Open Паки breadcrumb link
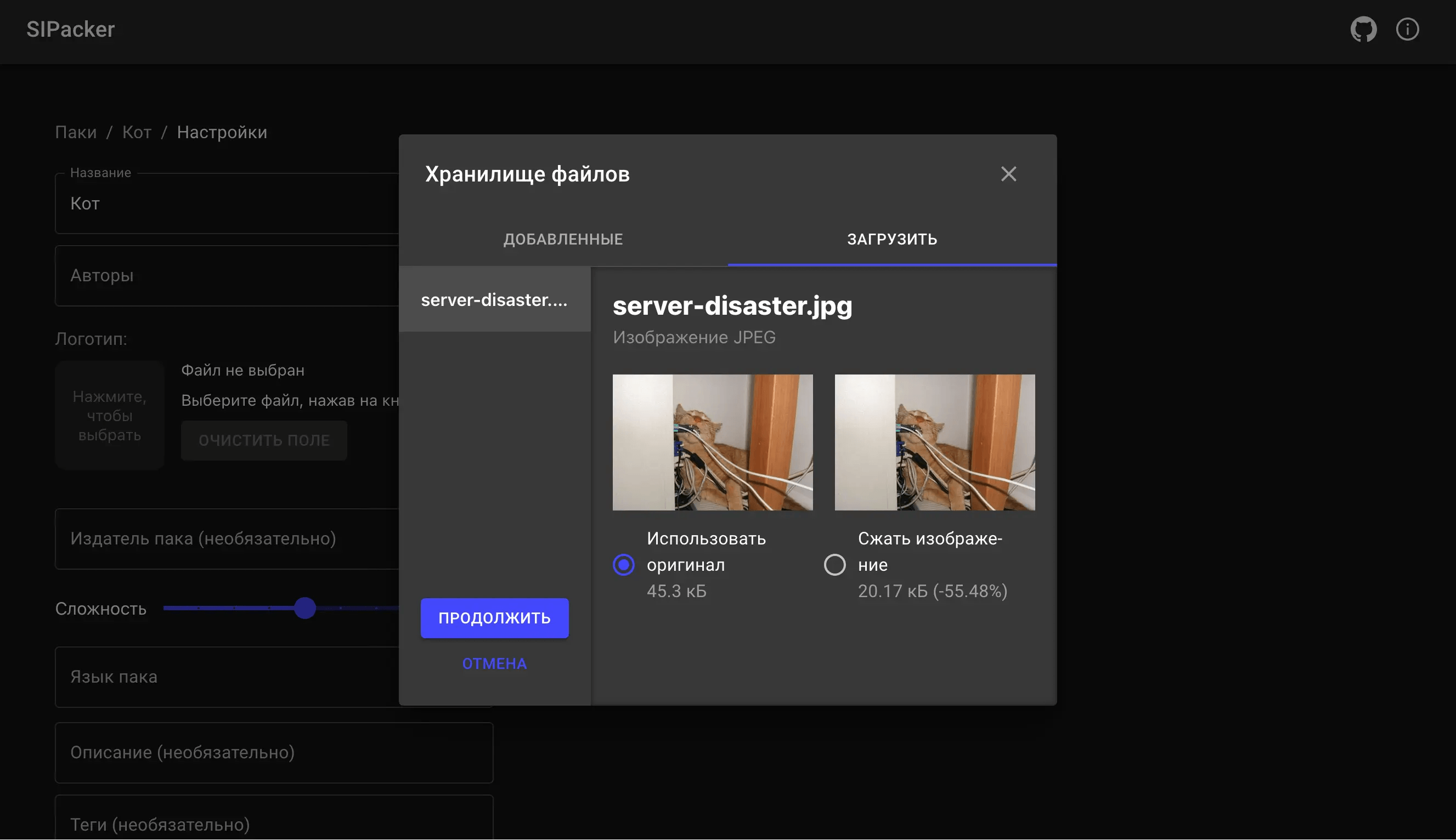The image size is (1456, 840). click(75, 132)
